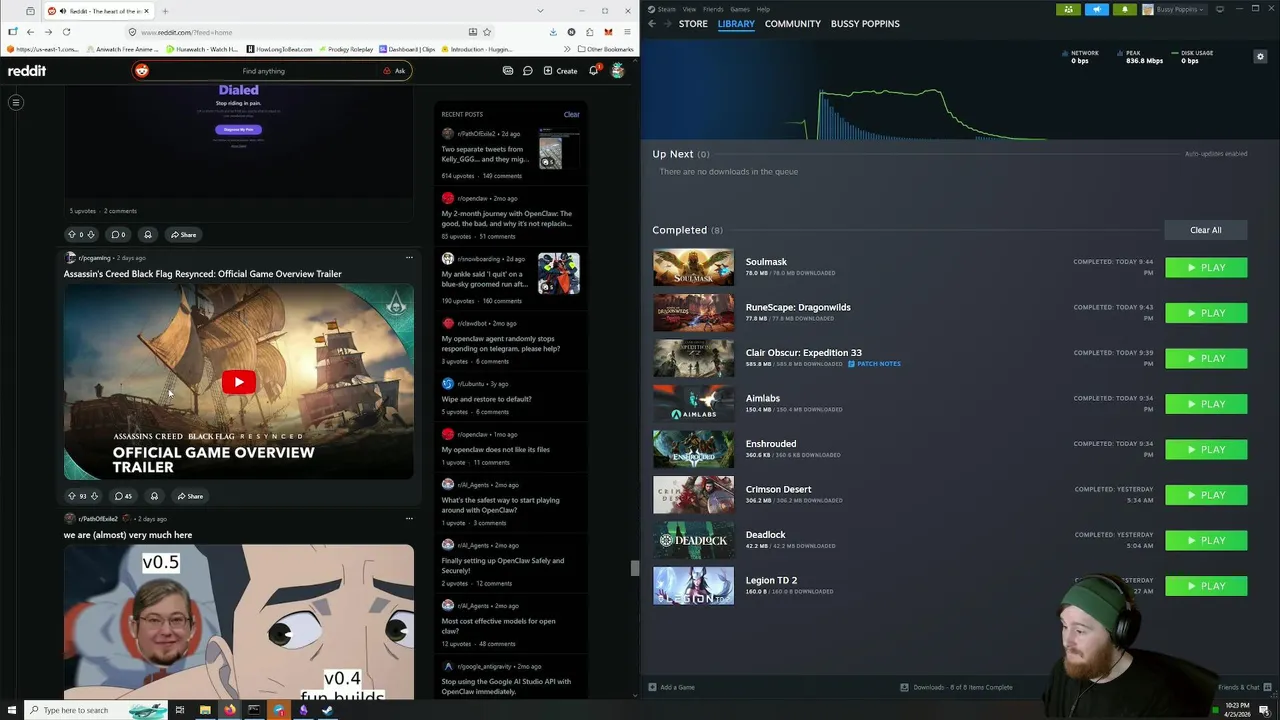Click Add a Game in Steam
1280x720 pixels.
(x=671, y=687)
